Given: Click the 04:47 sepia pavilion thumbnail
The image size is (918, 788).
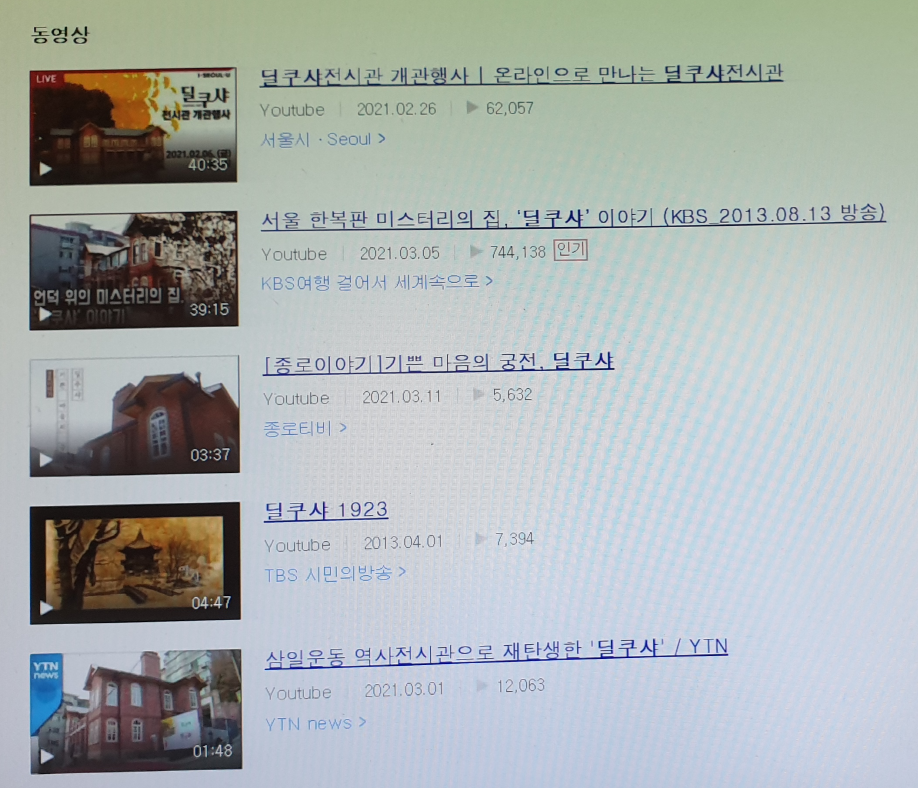Looking at the screenshot, I should (x=135, y=563).
